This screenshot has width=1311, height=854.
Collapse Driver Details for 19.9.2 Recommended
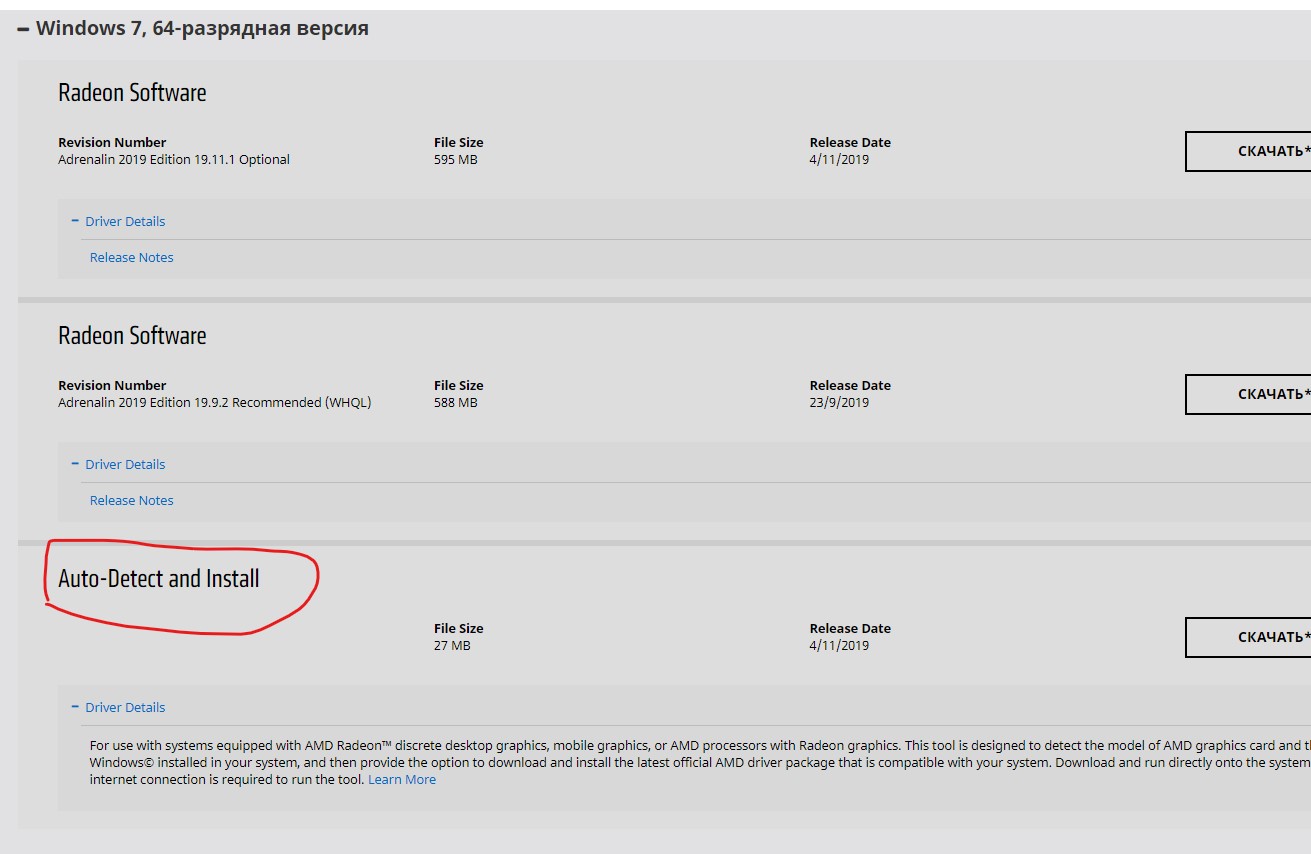click(118, 464)
